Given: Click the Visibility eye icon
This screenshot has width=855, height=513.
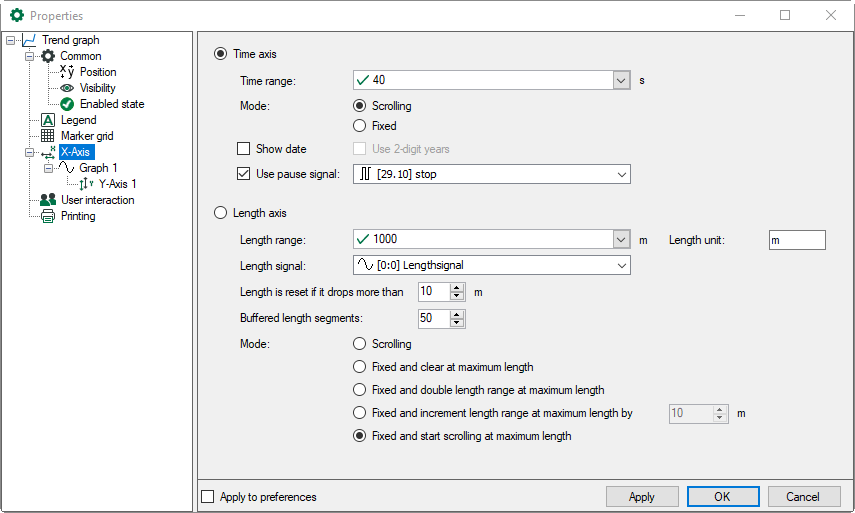Looking at the screenshot, I should tap(67, 88).
